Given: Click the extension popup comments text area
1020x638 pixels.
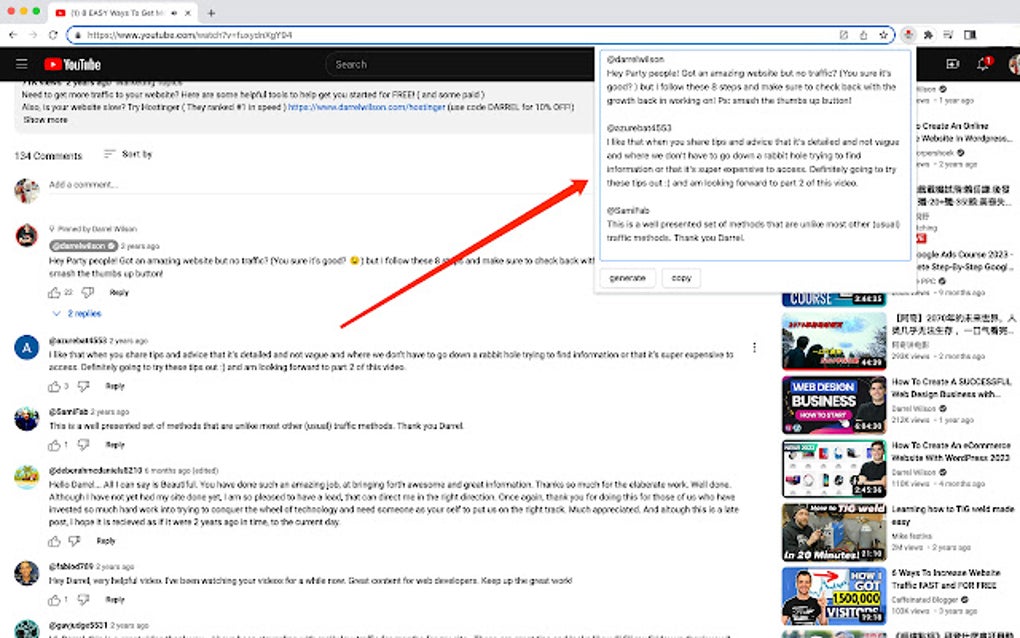Looking at the screenshot, I should 755,155.
